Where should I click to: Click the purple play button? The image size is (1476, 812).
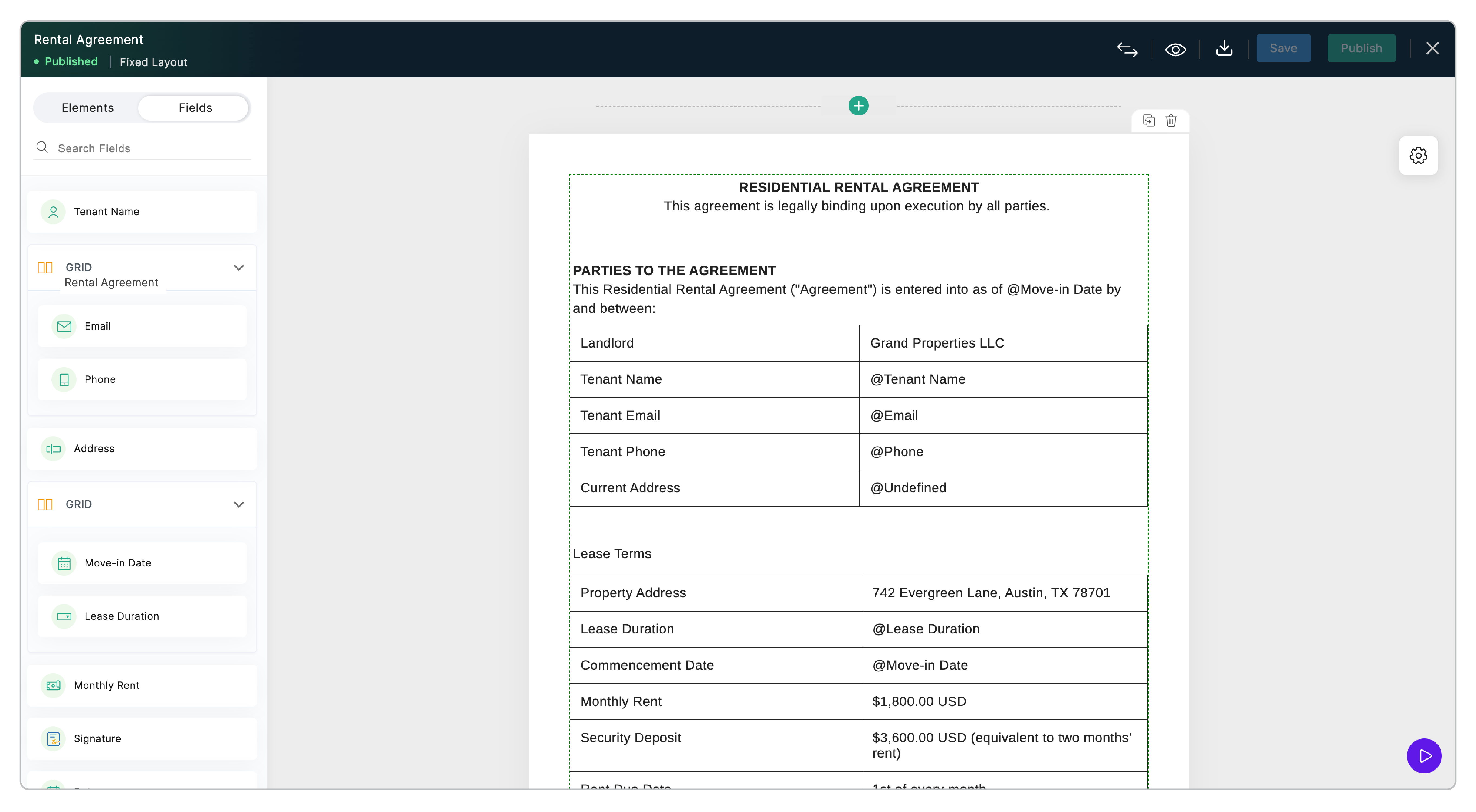(x=1424, y=756)
